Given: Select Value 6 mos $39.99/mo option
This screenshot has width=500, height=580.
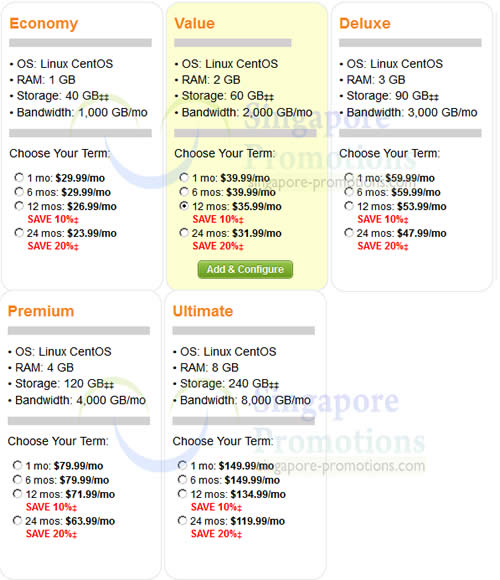Looking at the screenshot, I should coord(184,192).
